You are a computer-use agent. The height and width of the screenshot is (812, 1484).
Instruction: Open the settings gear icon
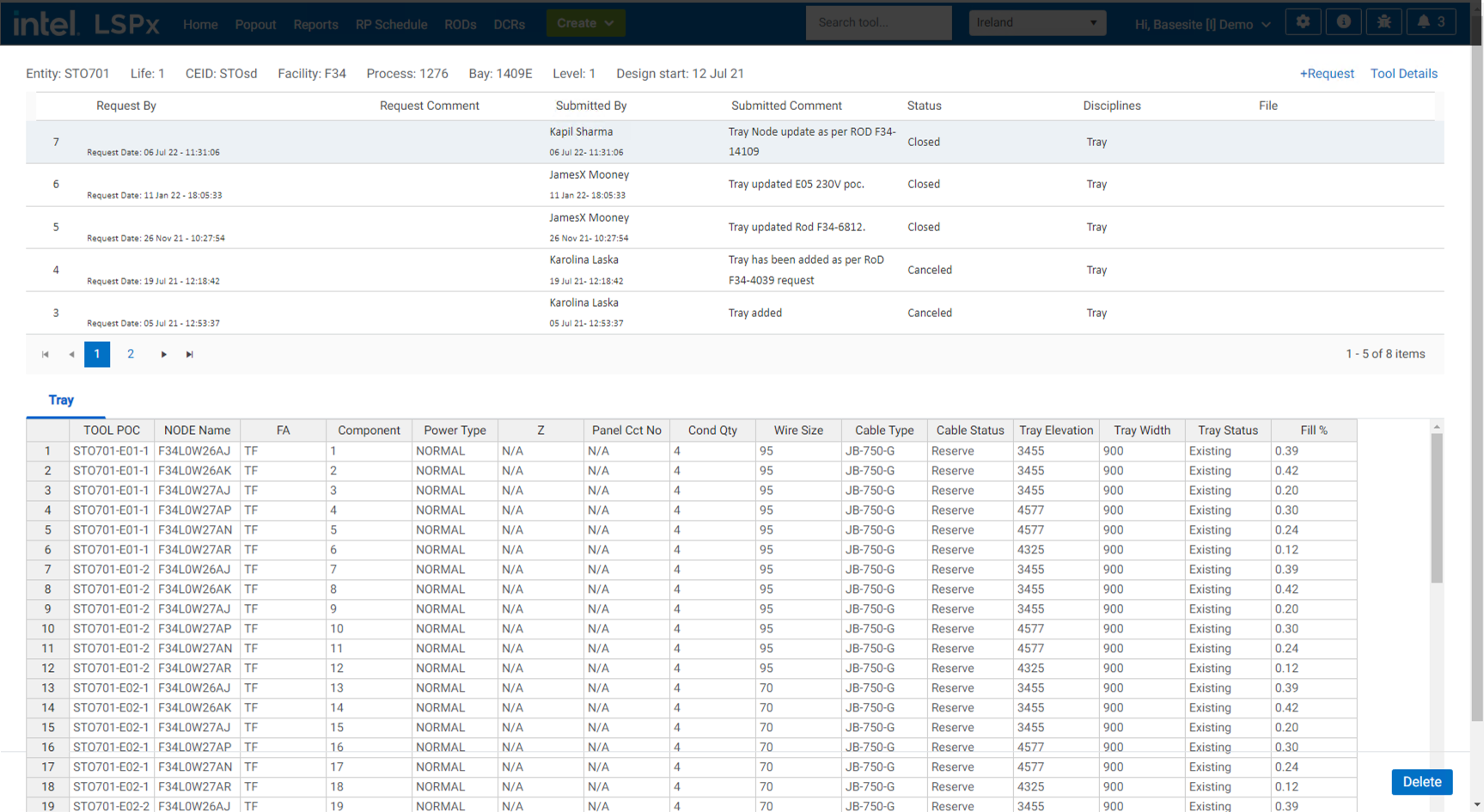1303,22
